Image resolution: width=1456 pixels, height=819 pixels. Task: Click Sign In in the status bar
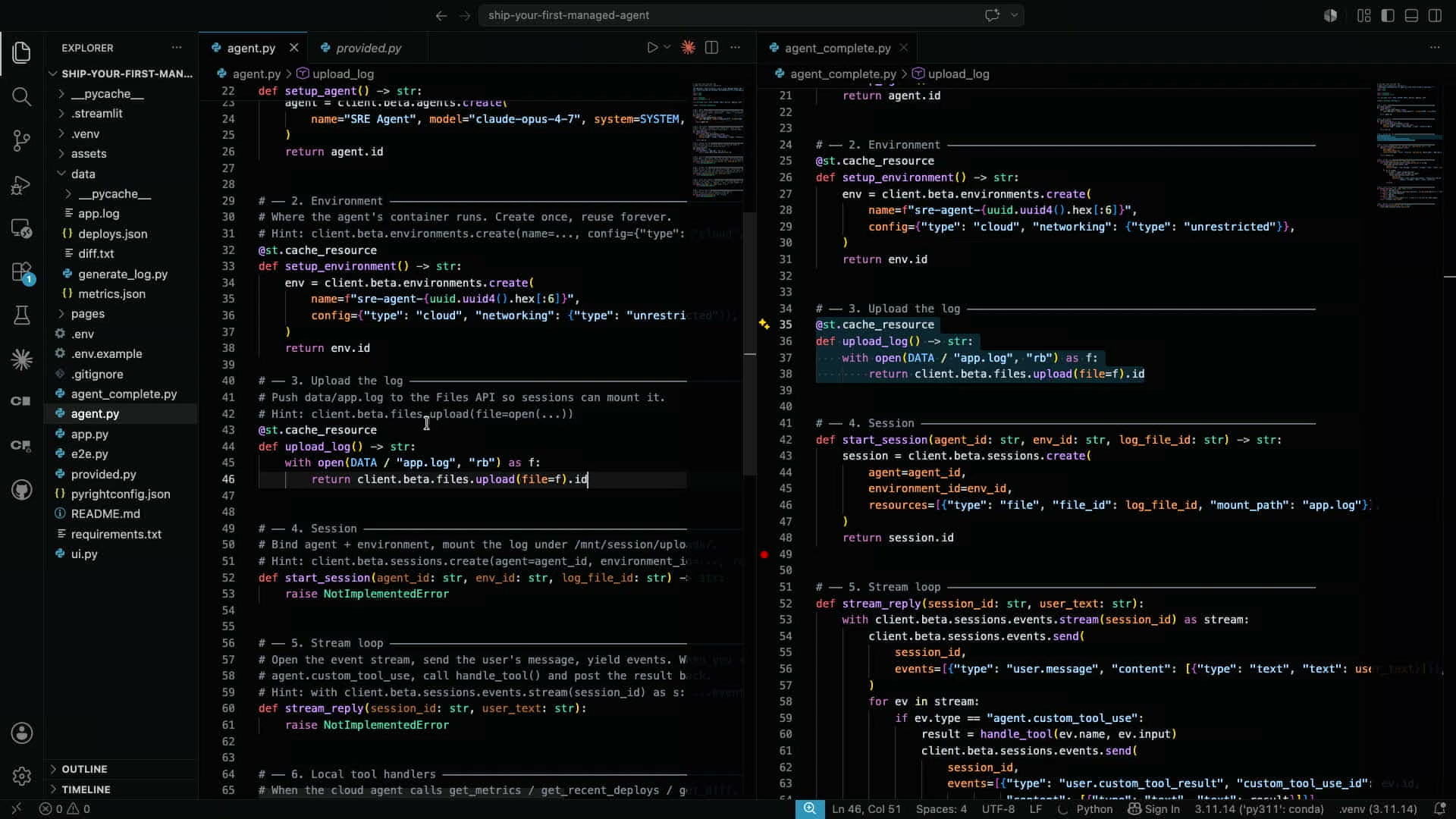[1154, 808]
